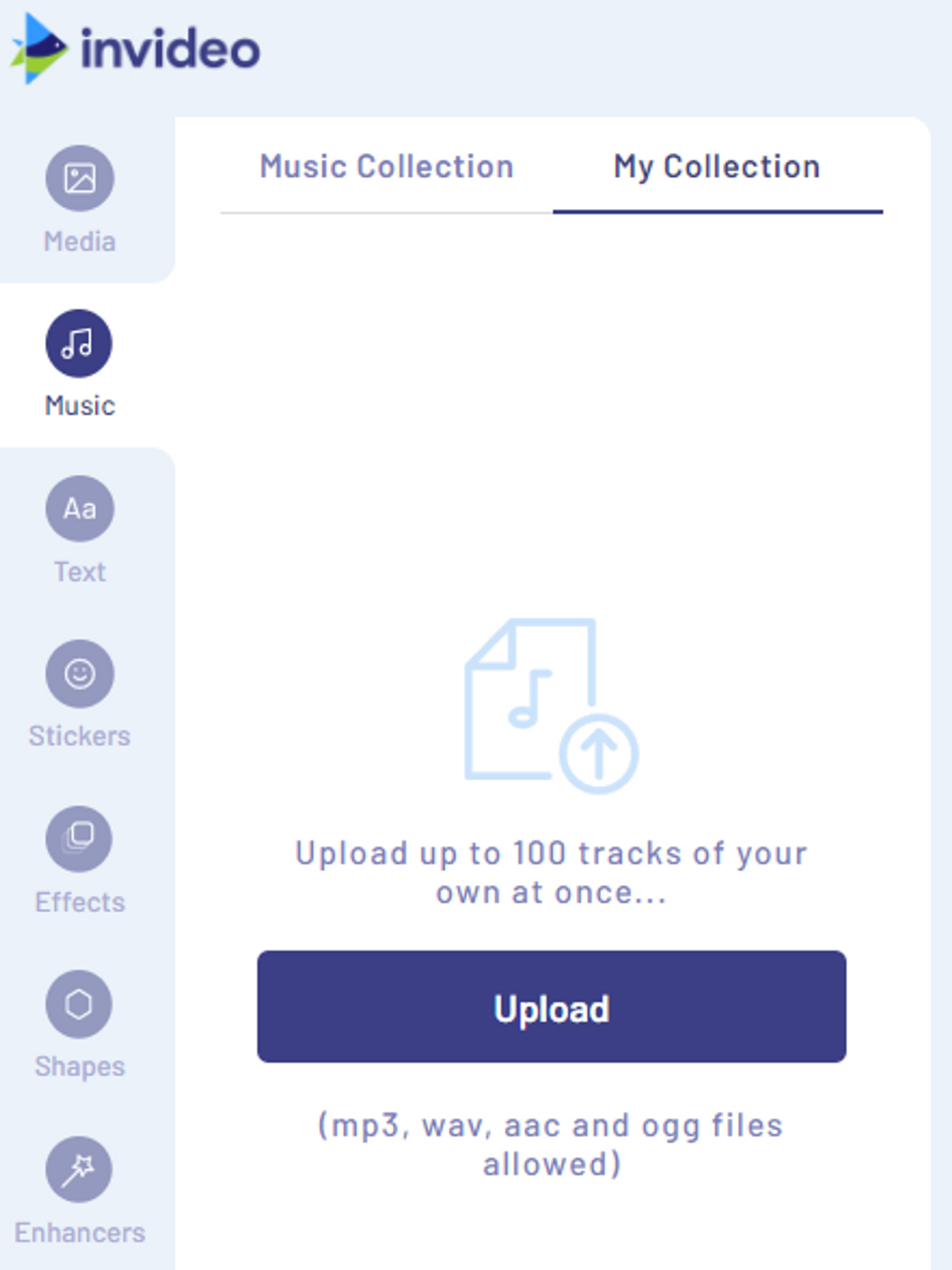
Task: Open the Text panel
Action: [79, 508]
